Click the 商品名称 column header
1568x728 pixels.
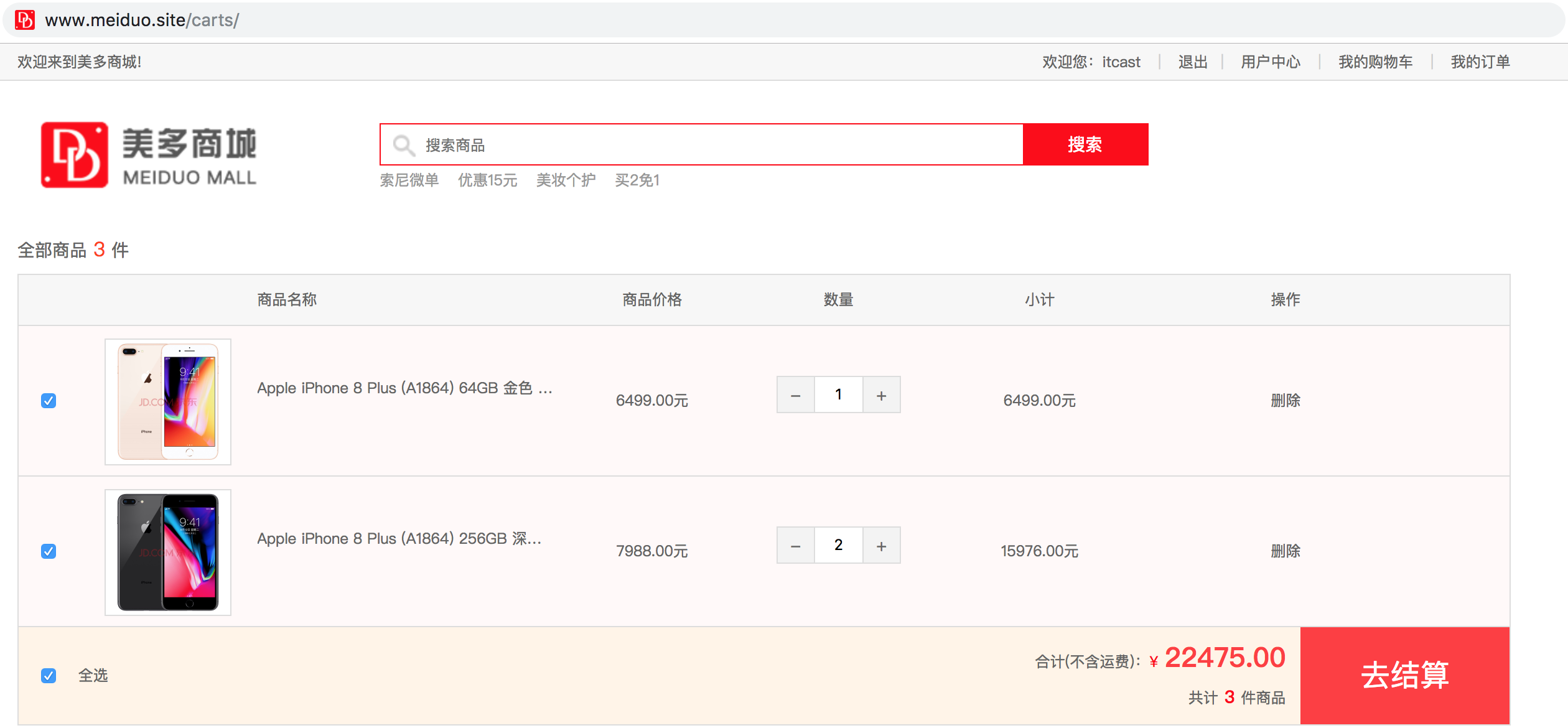click(287, 300)
